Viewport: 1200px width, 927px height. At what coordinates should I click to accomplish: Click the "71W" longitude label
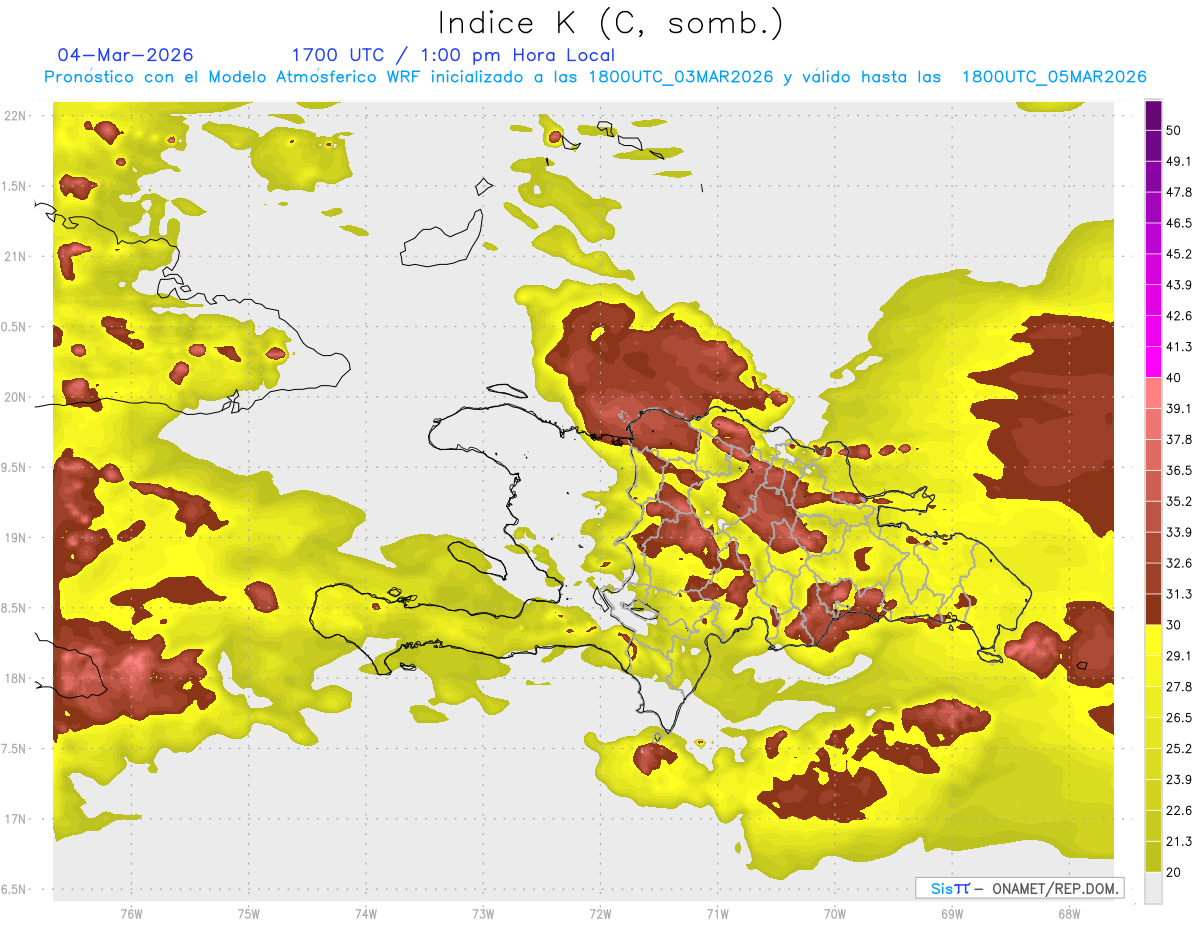coord(717,914)
